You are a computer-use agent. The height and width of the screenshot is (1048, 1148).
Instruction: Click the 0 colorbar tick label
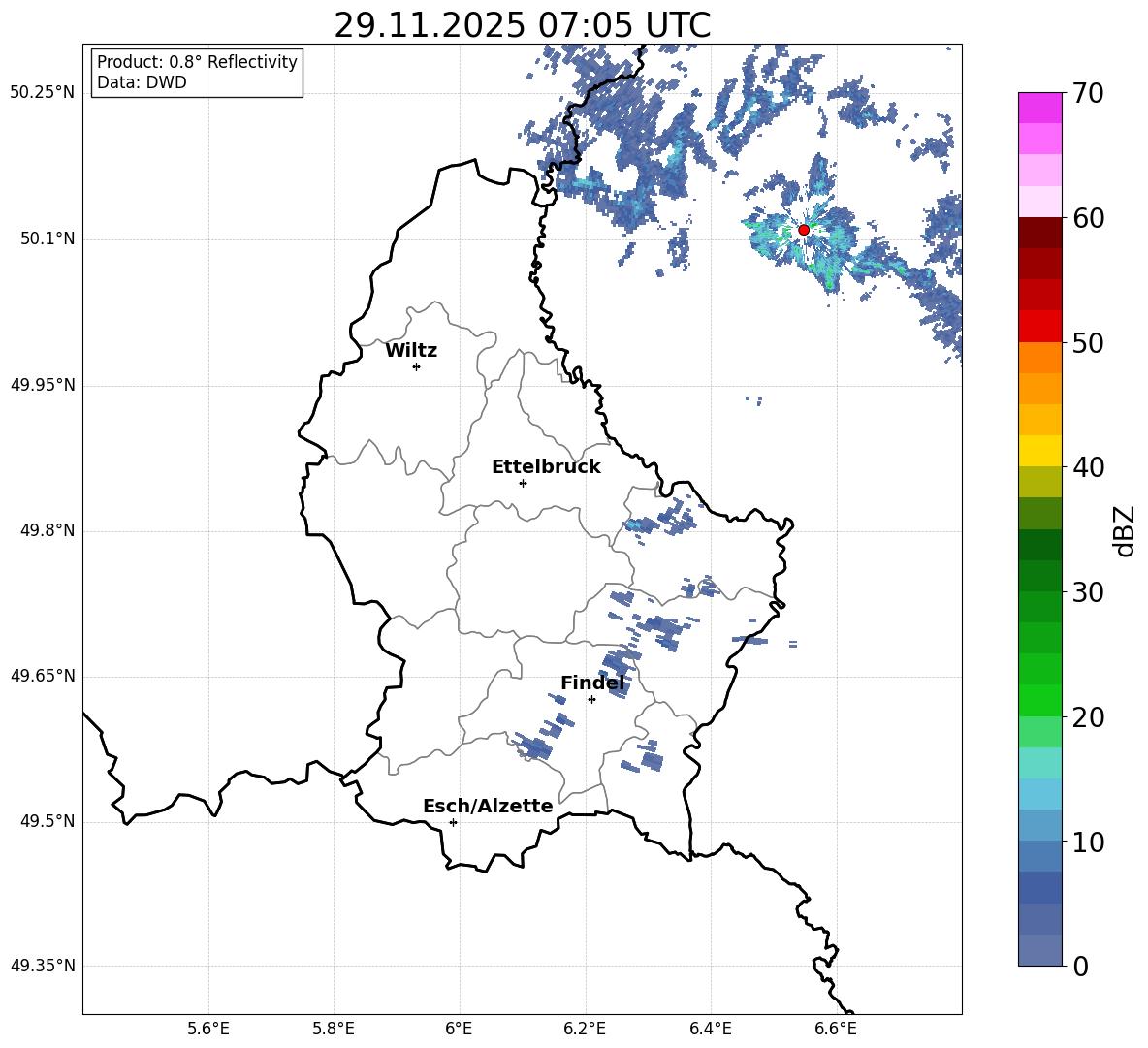[x=1080, y=967]
